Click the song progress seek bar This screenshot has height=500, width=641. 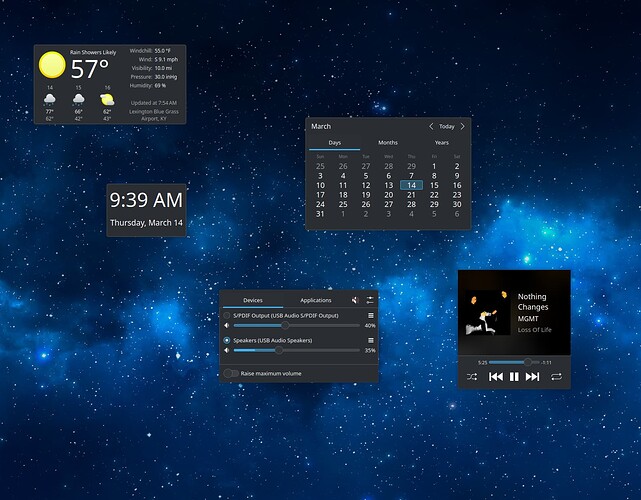514,362
